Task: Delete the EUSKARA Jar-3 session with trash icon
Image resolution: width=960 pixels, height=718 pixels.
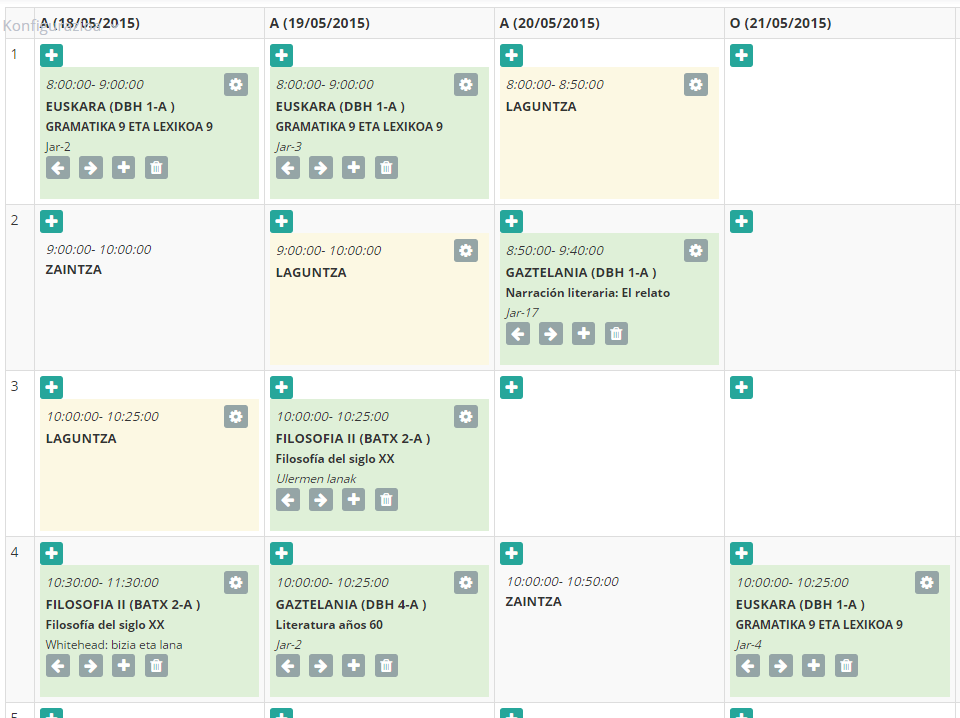Action: pos(386,168)
